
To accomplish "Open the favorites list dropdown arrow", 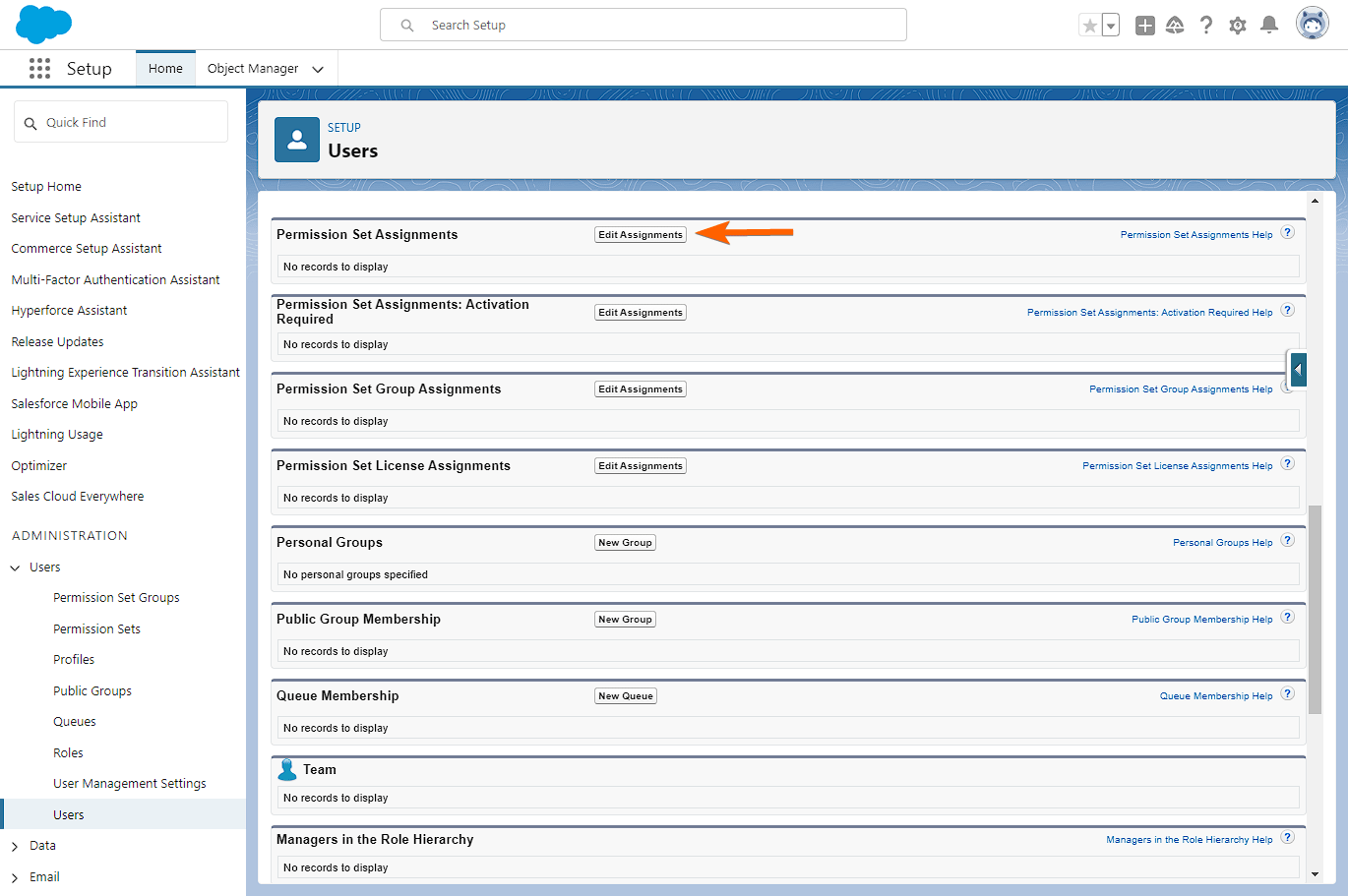I will click(1111, 26).
